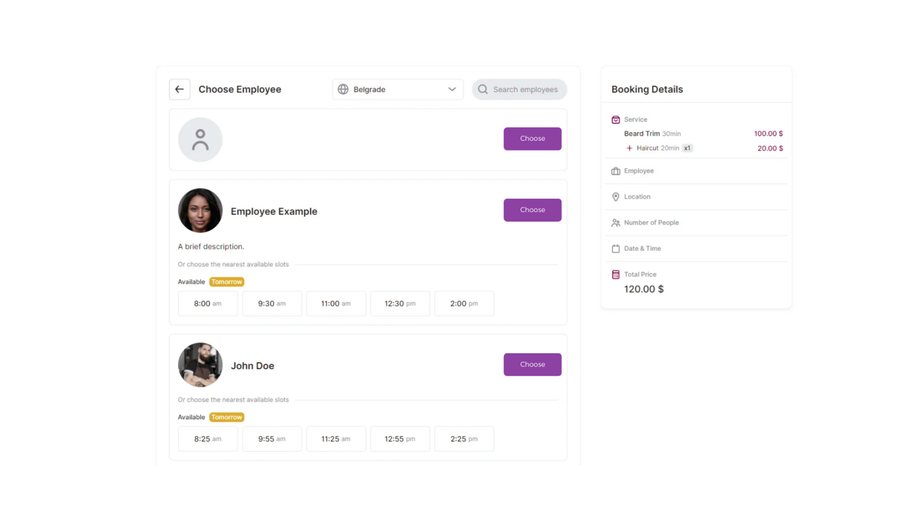Pick the 12:30 pm slot

click(x=400, y=304)
